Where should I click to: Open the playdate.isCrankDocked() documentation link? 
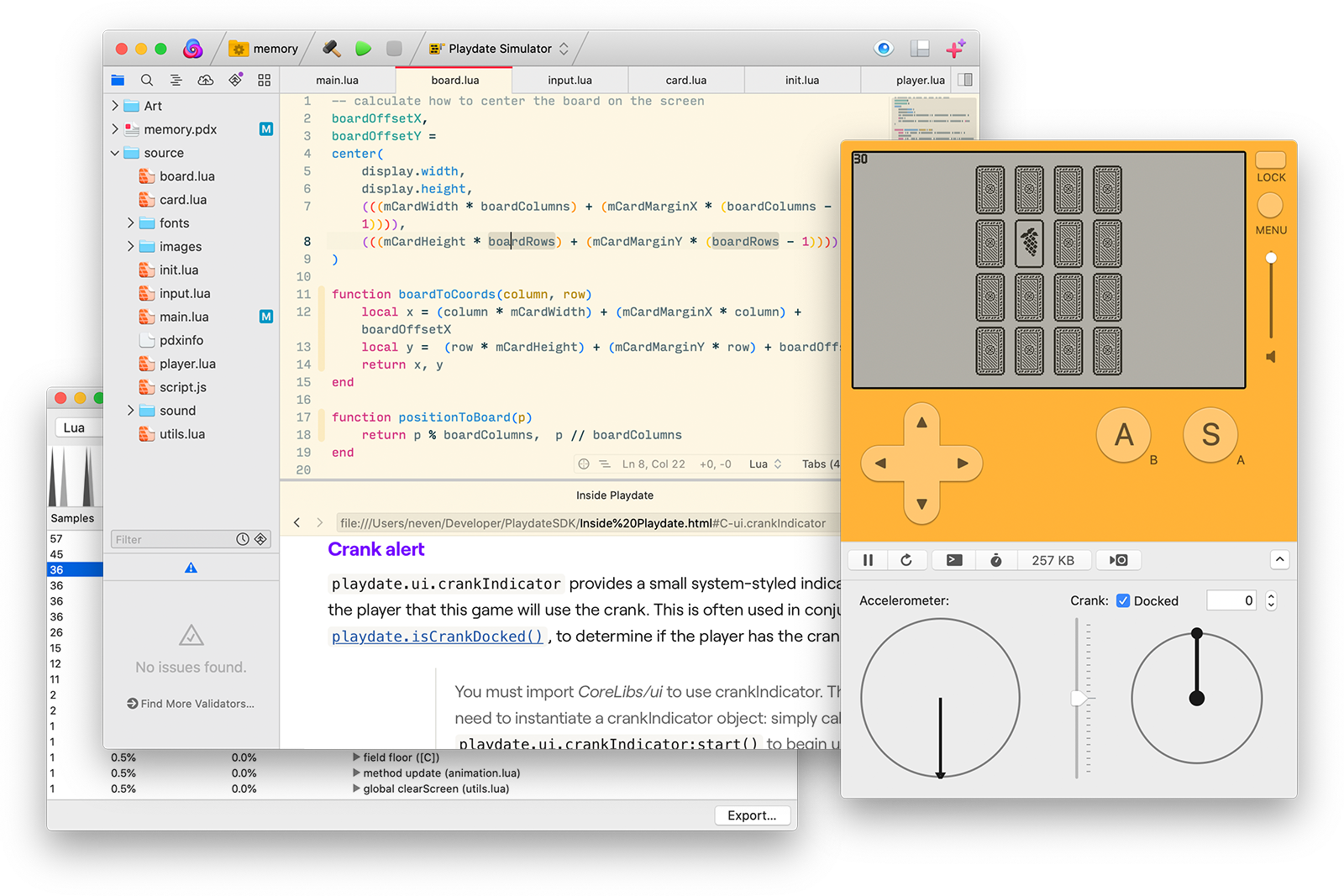point(438,637)
